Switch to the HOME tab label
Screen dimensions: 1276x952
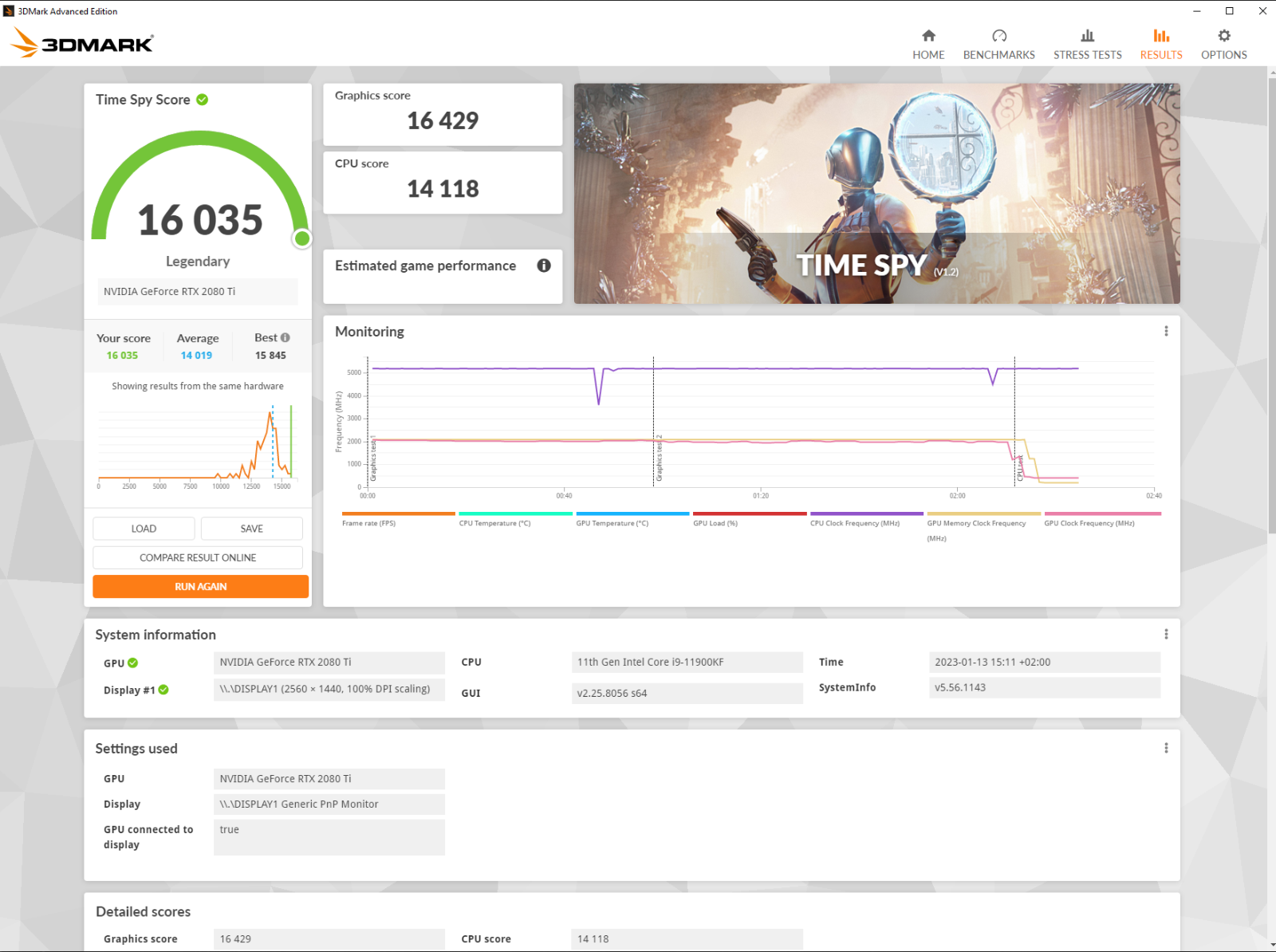pyautogui.click(x=928, y=55)
